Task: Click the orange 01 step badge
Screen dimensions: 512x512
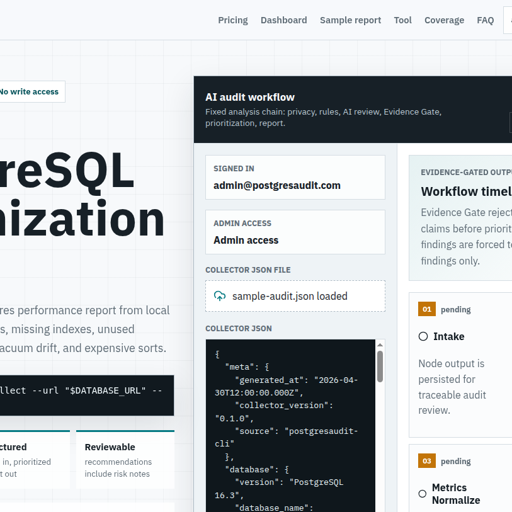Action: click(427, 309)
